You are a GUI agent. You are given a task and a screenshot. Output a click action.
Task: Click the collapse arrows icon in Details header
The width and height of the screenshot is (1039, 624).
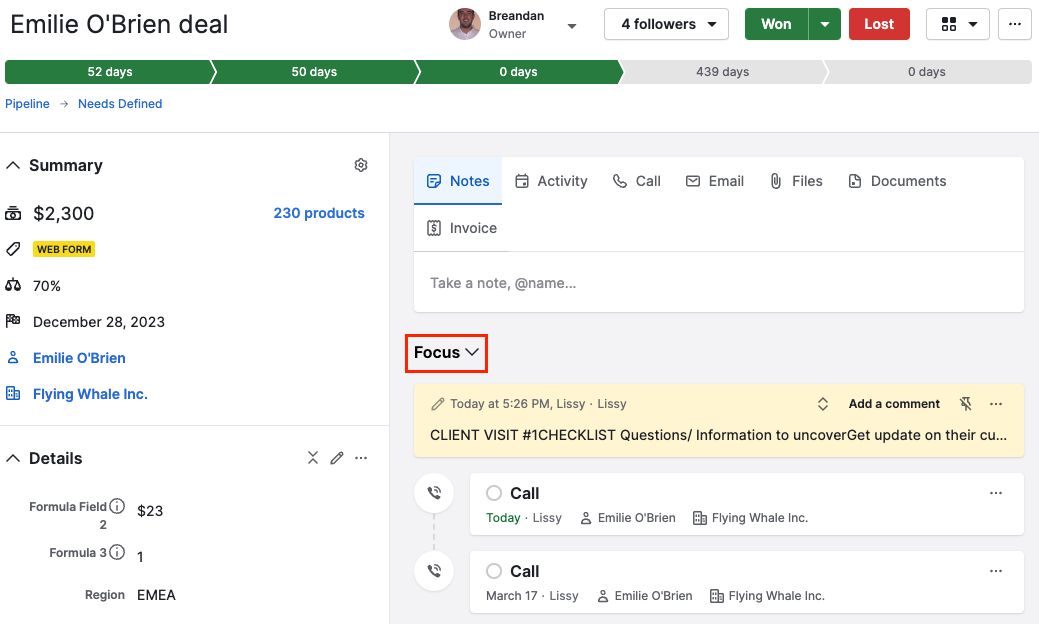(x=313, y=457)
